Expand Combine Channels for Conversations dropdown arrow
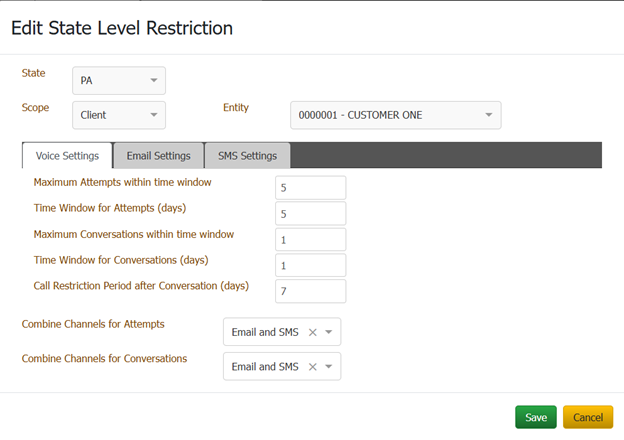Viewport: 624px width, 440px height. click(x=329, y=367)
